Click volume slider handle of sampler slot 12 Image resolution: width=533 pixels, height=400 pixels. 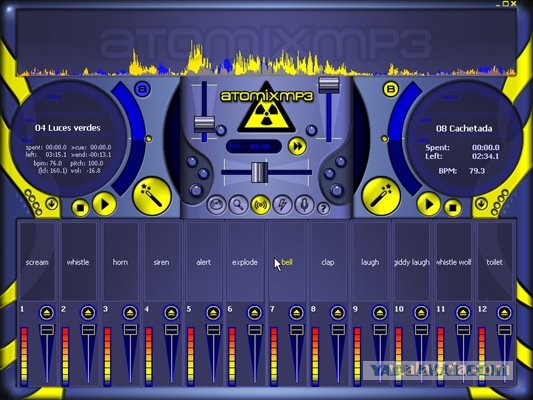click(x=504, y=330)
